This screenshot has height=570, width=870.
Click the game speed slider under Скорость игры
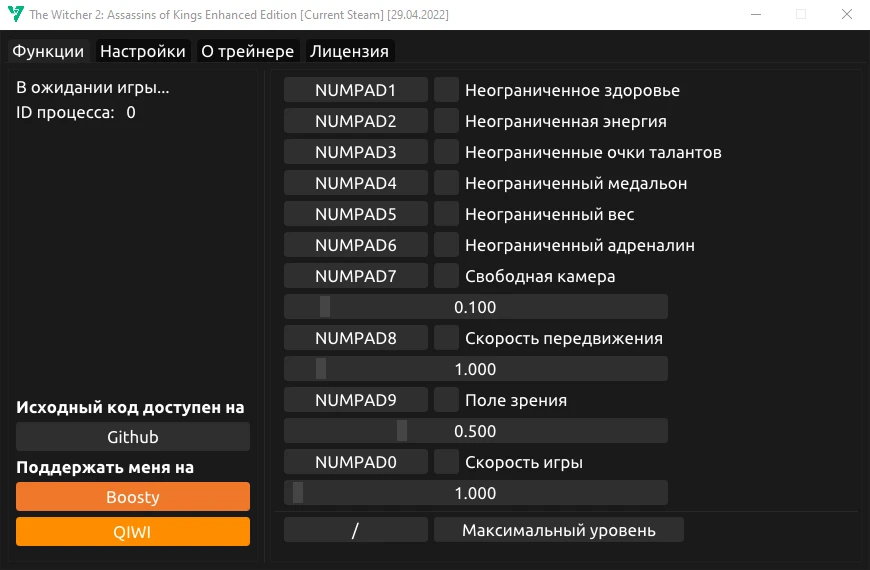point(476,493)
